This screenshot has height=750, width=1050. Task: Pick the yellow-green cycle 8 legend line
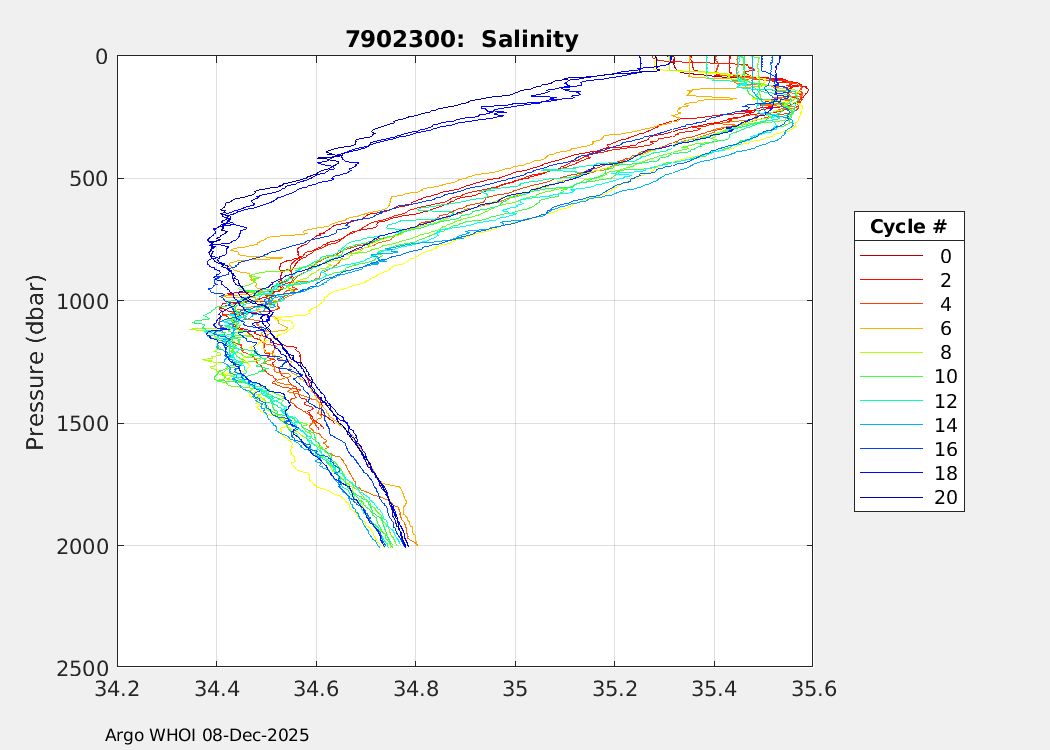[890, 353]
